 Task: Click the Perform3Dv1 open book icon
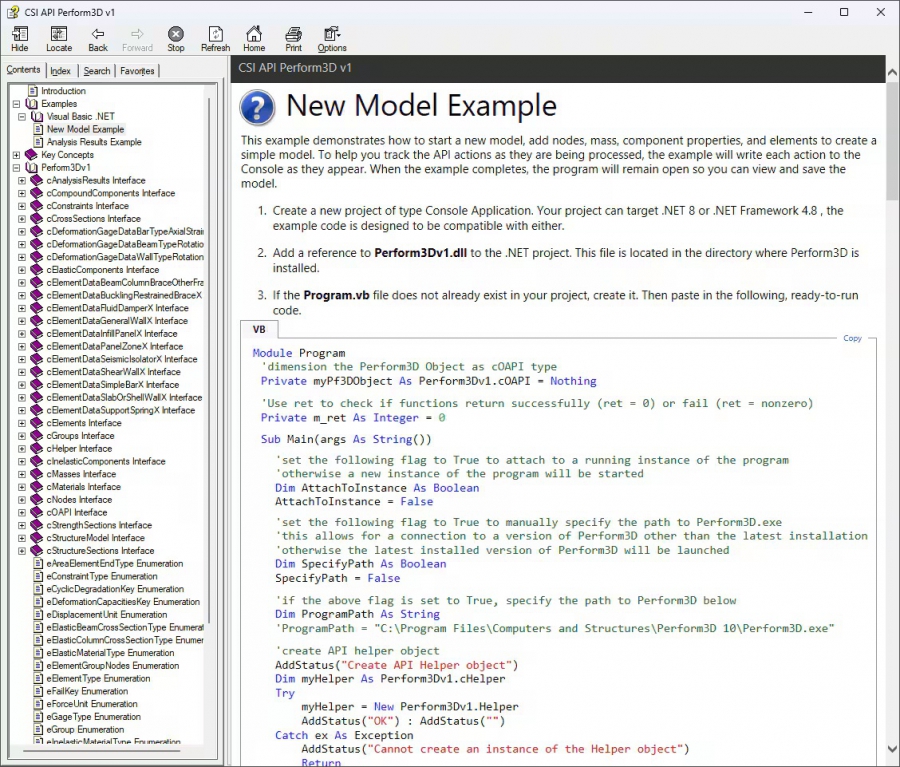32,168
